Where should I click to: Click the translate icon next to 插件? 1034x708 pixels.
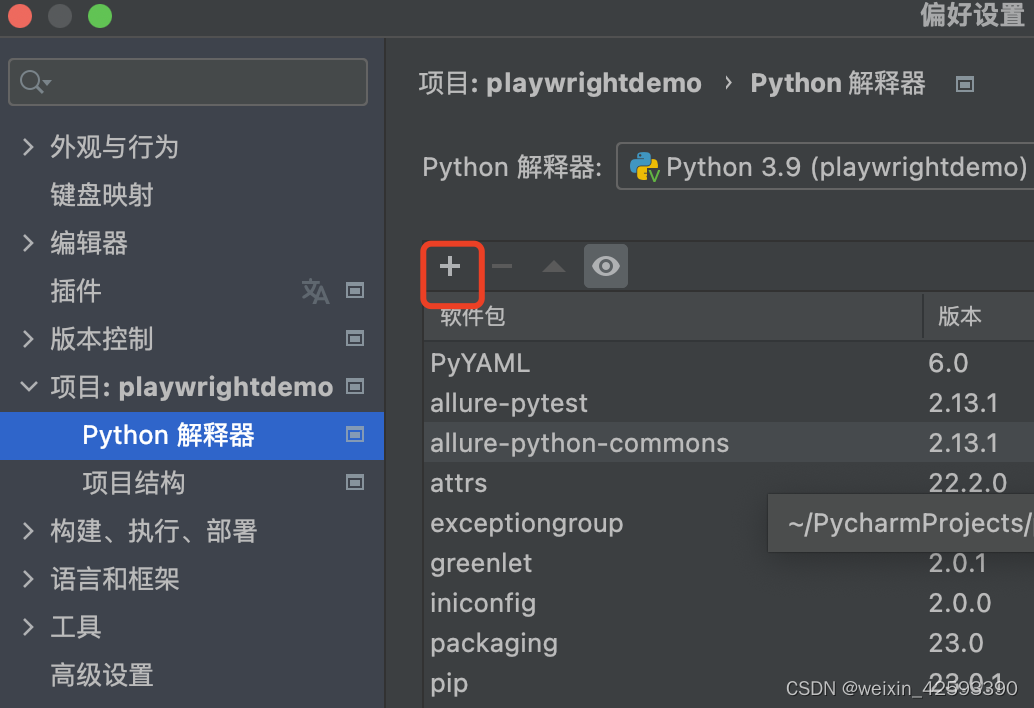[x=315, y=291]
